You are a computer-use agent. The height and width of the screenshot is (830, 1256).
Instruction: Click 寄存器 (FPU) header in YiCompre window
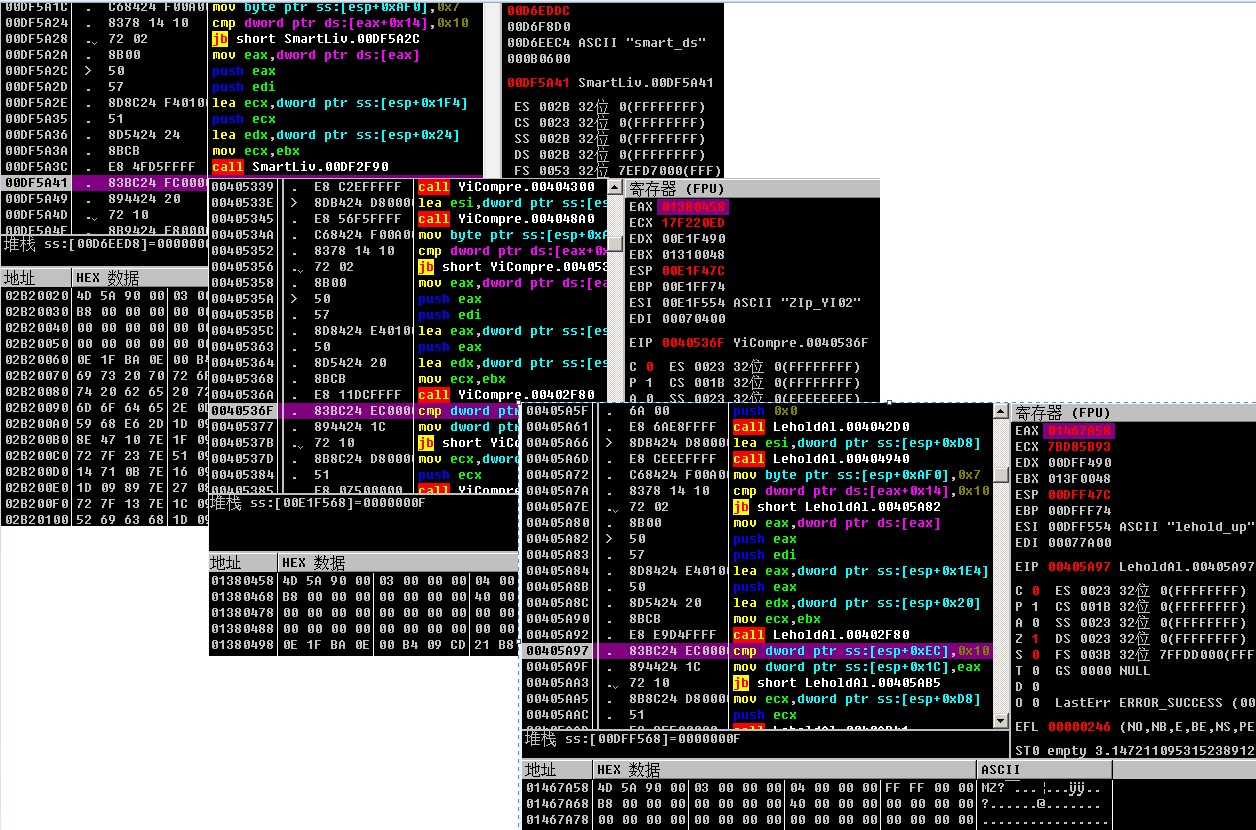point(753,188)
